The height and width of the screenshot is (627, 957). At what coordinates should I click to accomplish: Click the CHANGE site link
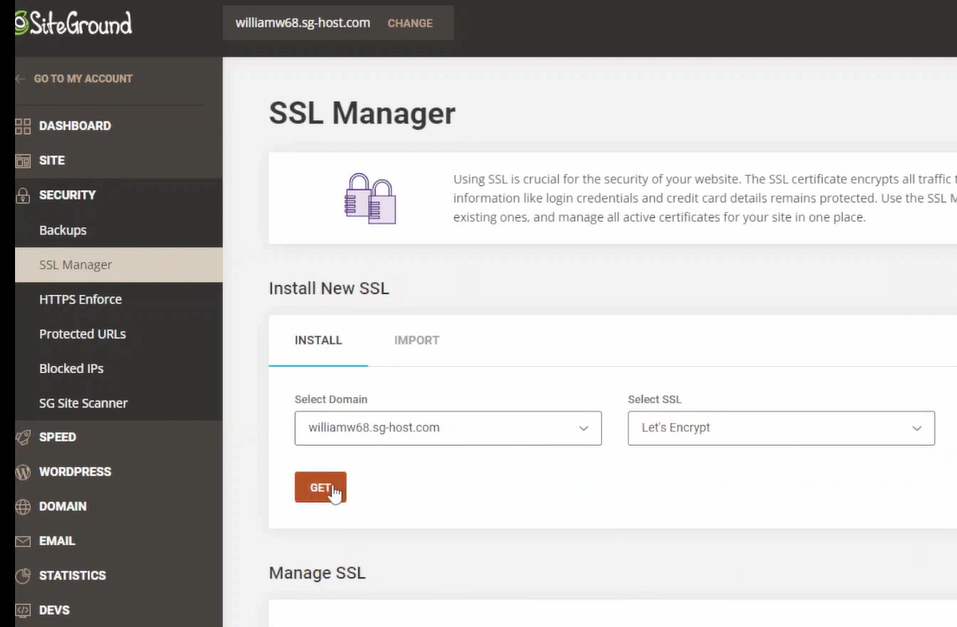(x=410, y=23)
